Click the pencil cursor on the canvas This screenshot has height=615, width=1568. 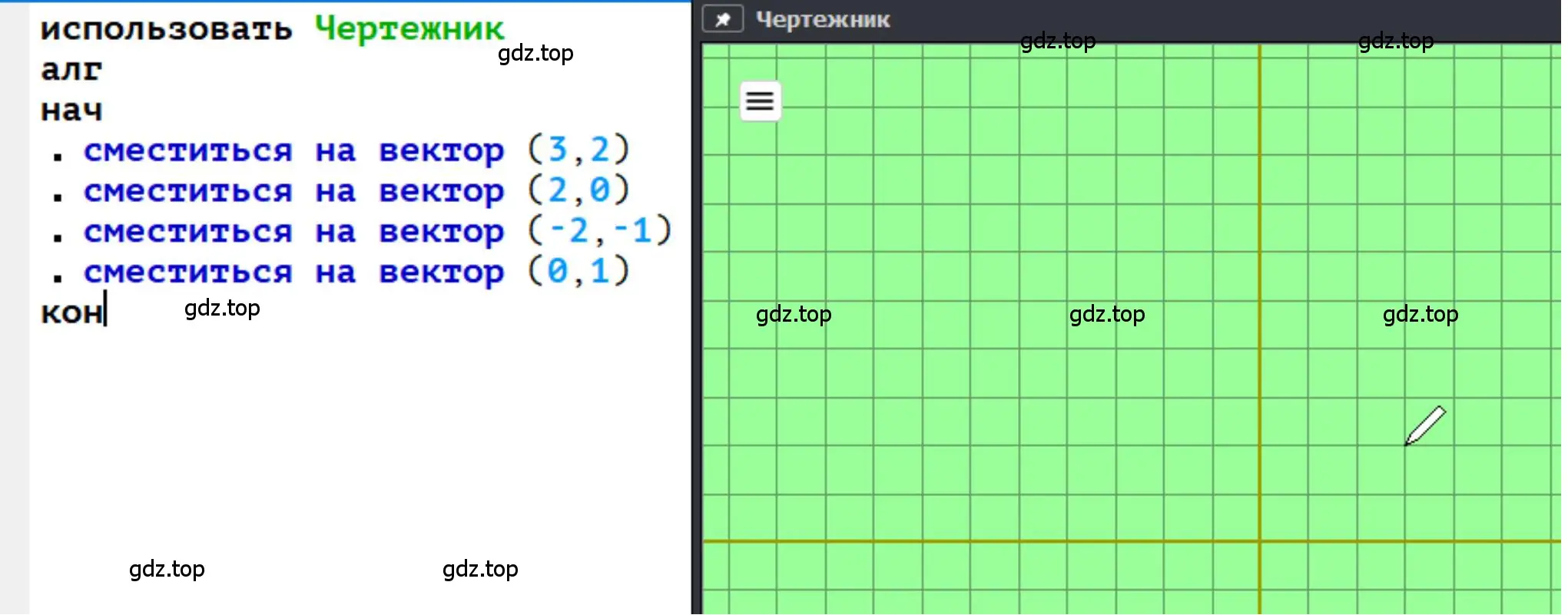(1425, 425)
